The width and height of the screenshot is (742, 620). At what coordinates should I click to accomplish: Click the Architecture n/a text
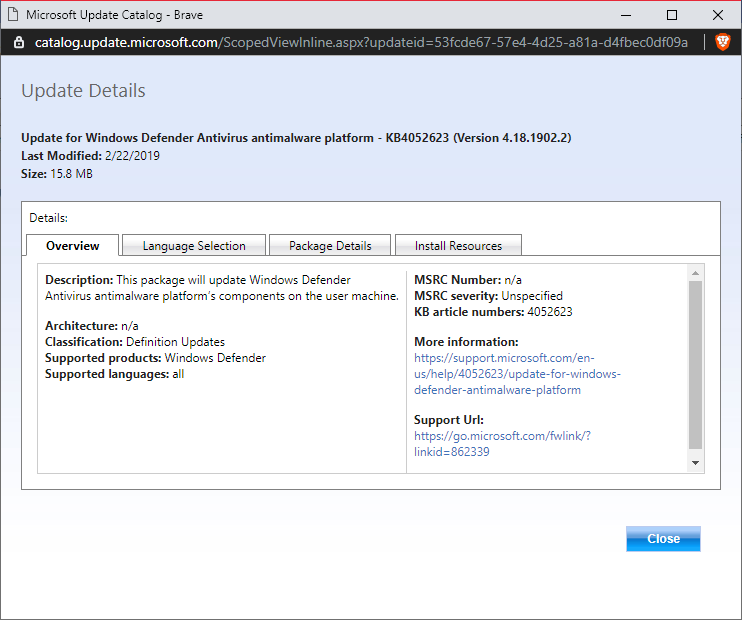[x=92, y=326]
